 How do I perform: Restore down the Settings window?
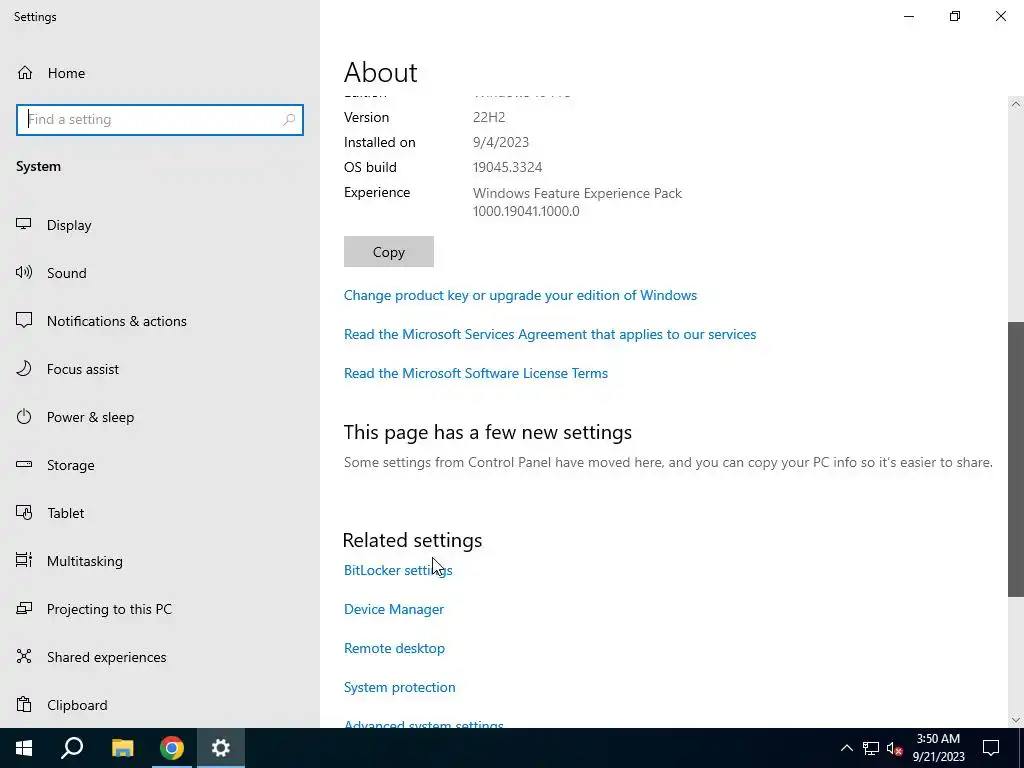pos(955,16)
